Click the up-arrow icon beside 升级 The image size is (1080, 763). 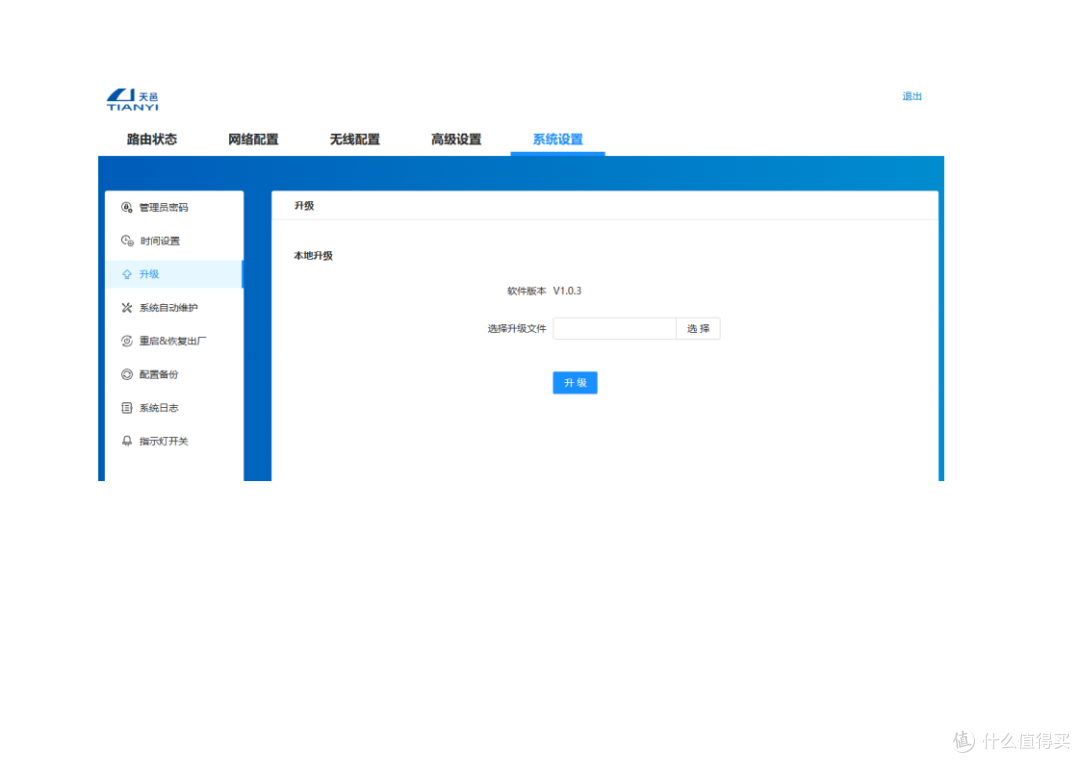pos(127,274)
